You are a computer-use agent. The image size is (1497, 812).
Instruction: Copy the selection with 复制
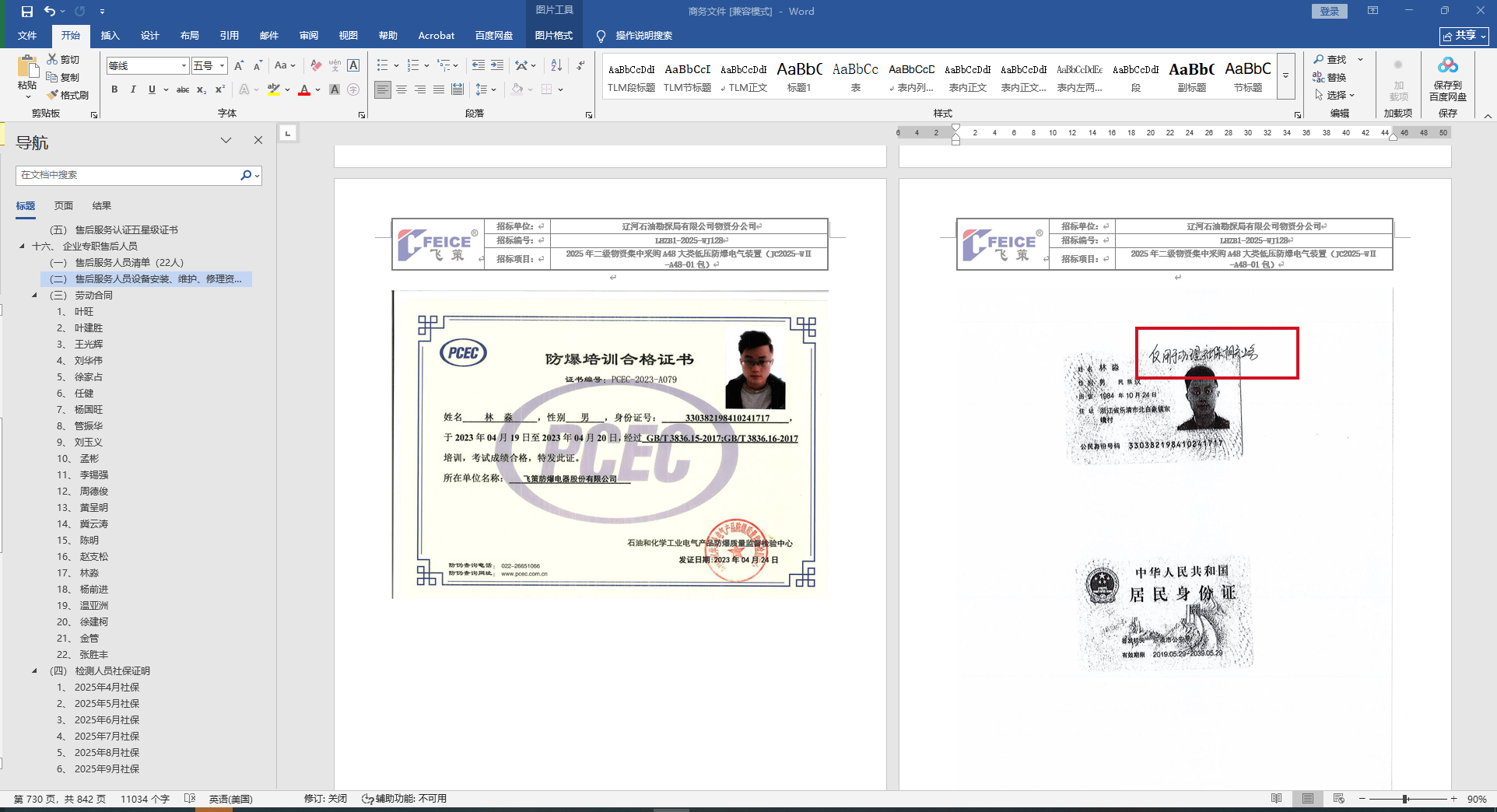pos(63,77)
